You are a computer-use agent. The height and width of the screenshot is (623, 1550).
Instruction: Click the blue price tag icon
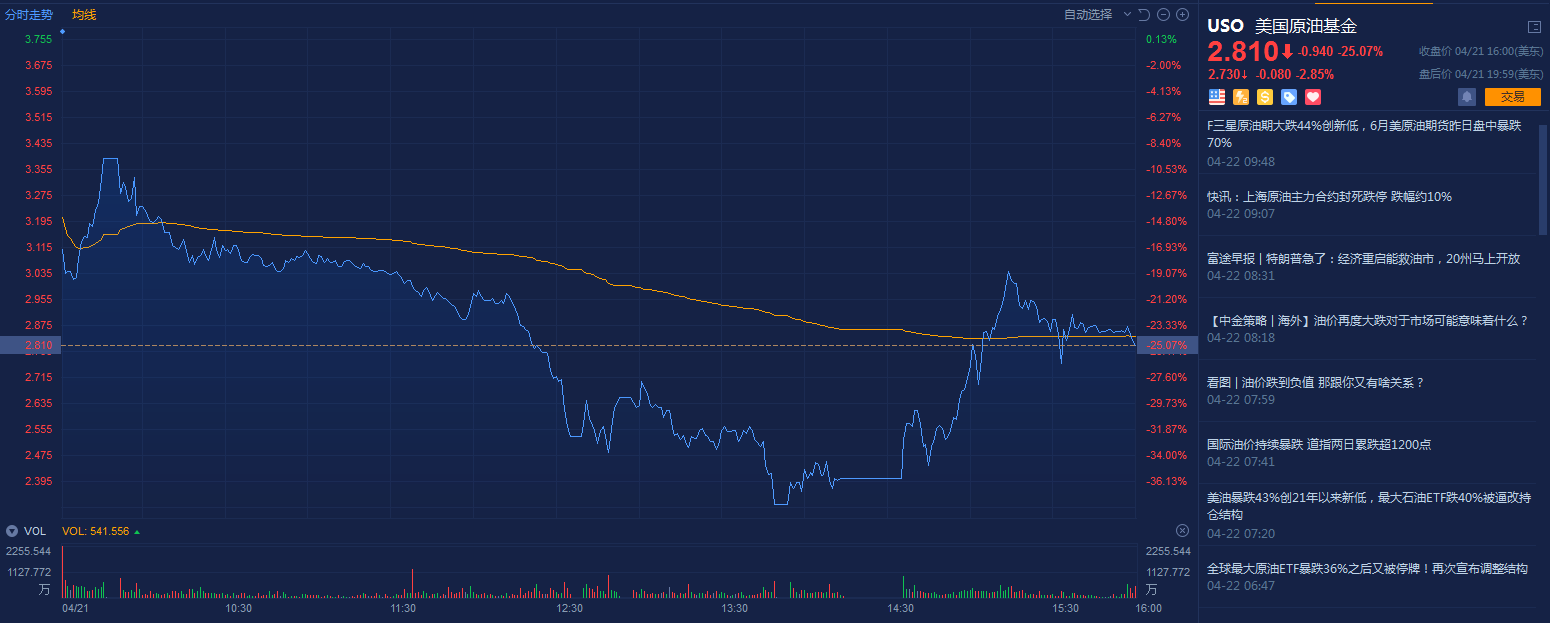1289,97
